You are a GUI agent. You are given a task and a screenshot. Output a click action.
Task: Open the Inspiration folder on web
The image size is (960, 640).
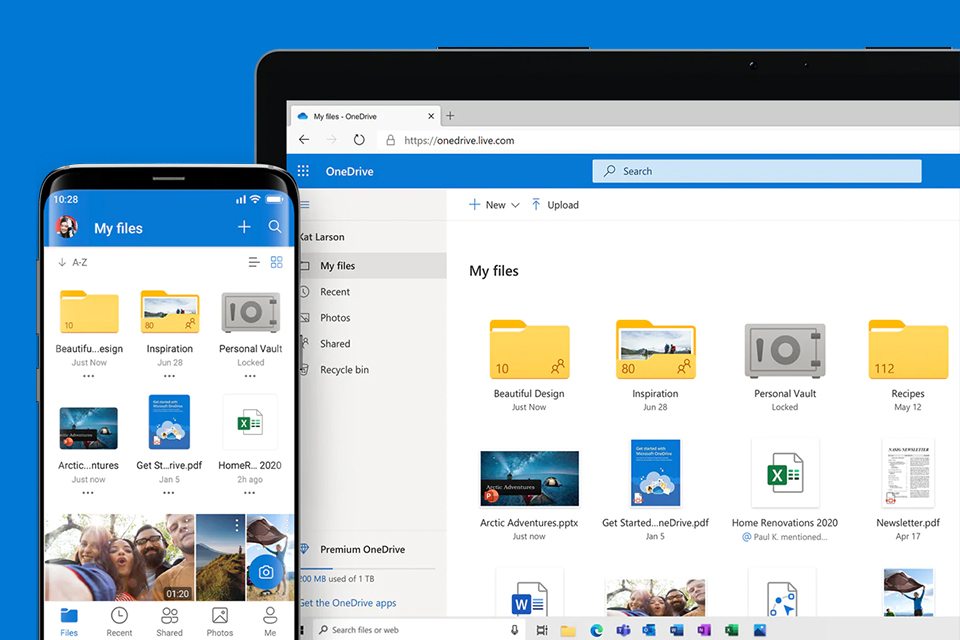(x=655, y=349)
